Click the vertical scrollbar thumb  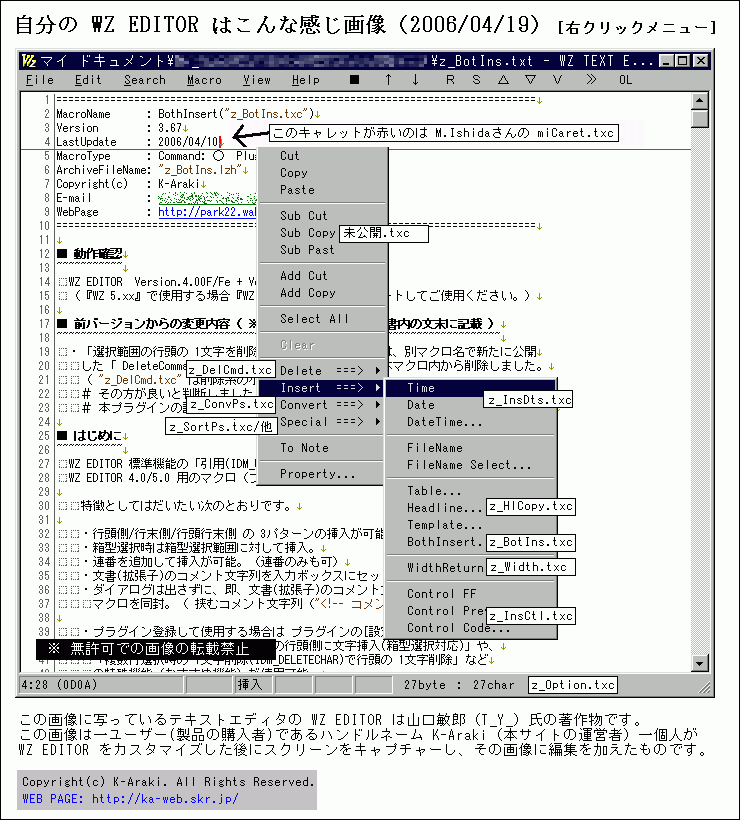point(700,119)
